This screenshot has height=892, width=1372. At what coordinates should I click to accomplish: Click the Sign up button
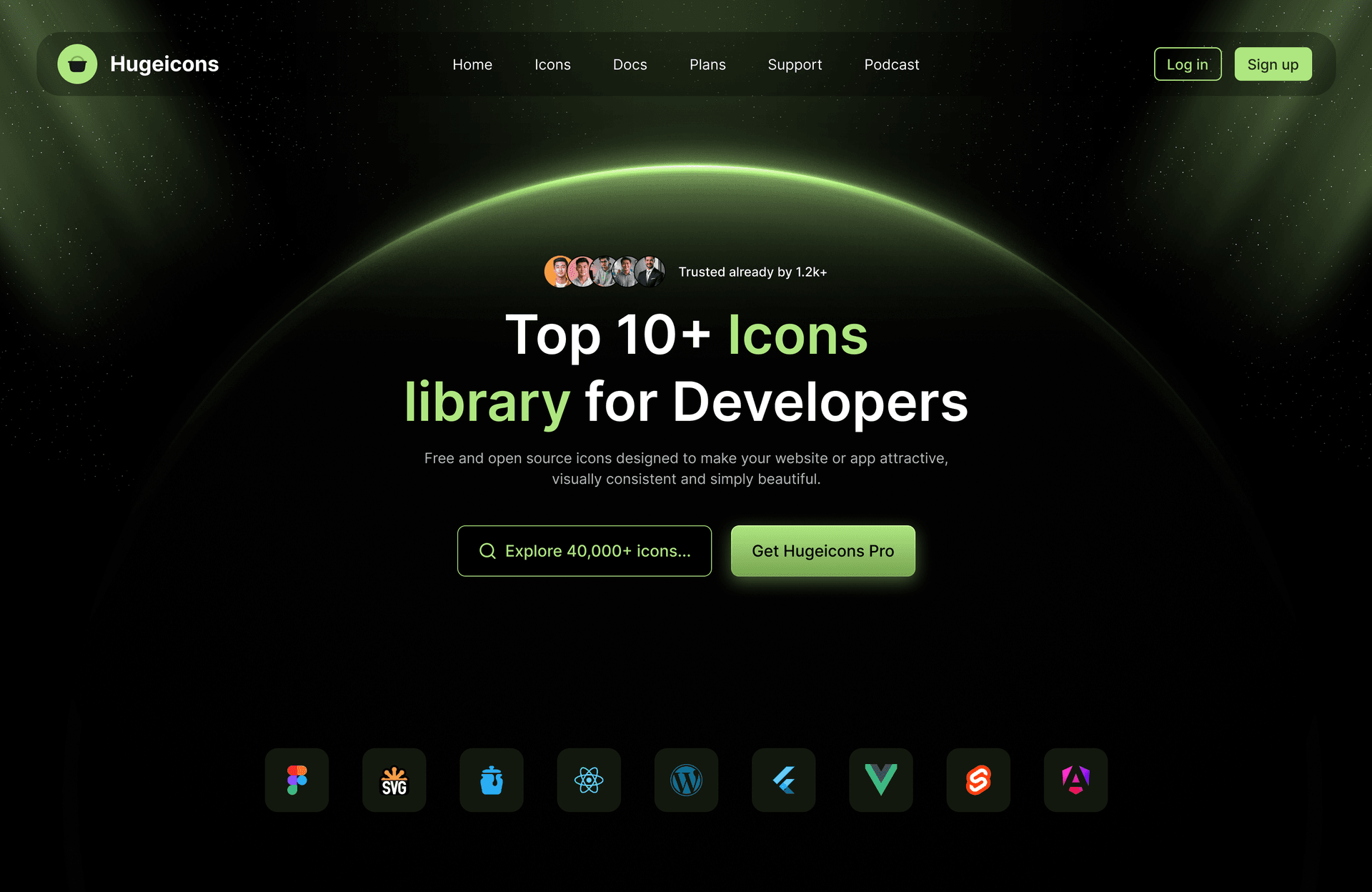(x=1273, y=64)
